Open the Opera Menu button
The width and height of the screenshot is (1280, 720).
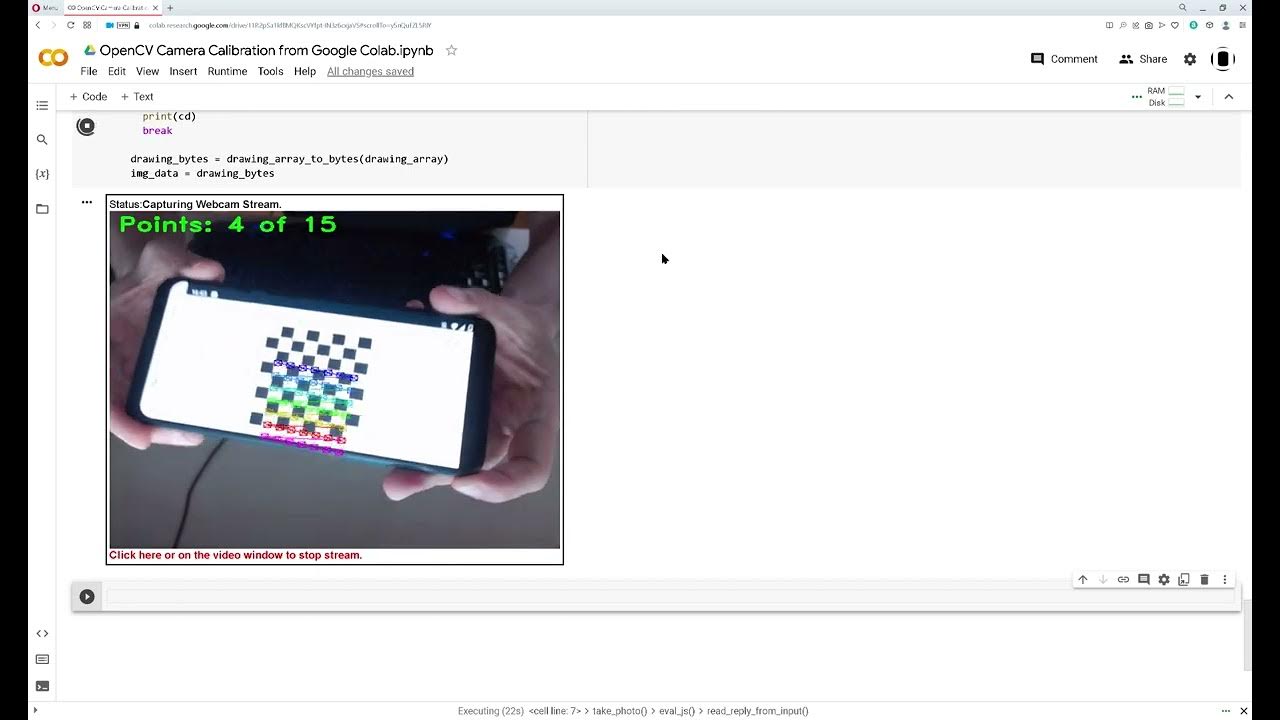[x=45, y=7]
